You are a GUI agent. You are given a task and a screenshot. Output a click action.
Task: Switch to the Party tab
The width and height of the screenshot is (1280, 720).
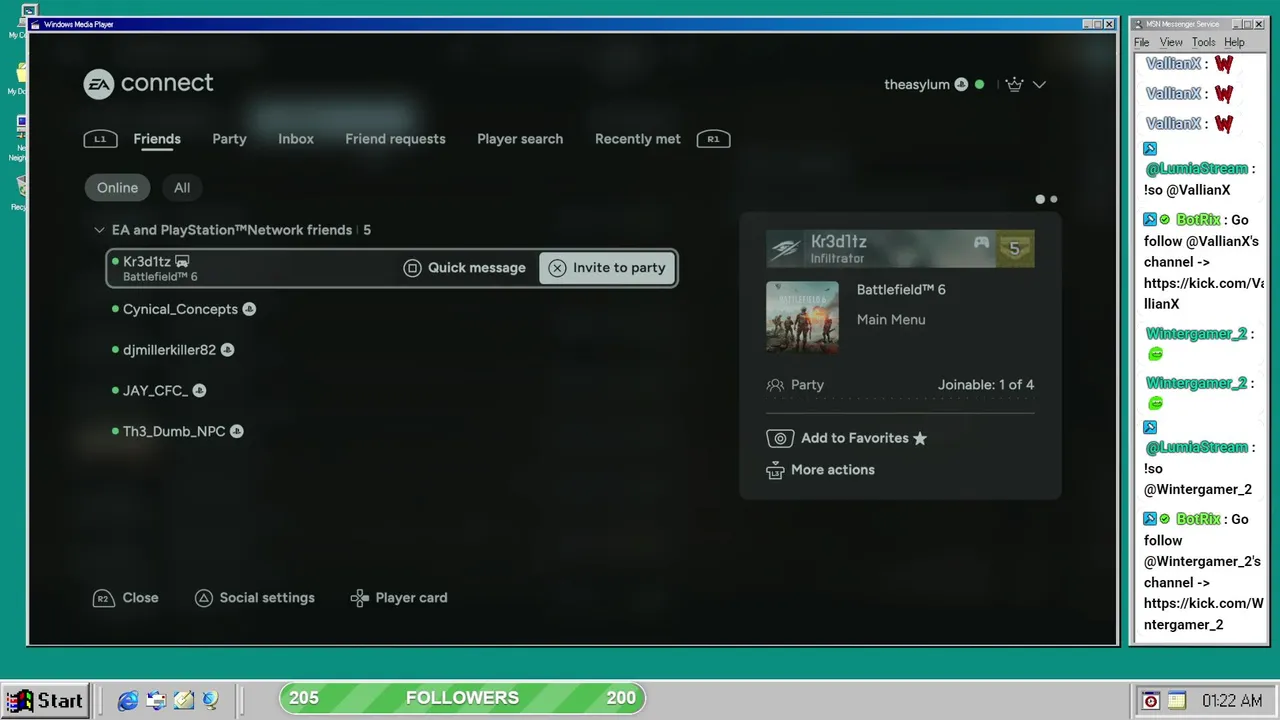(x=229, y=139)
